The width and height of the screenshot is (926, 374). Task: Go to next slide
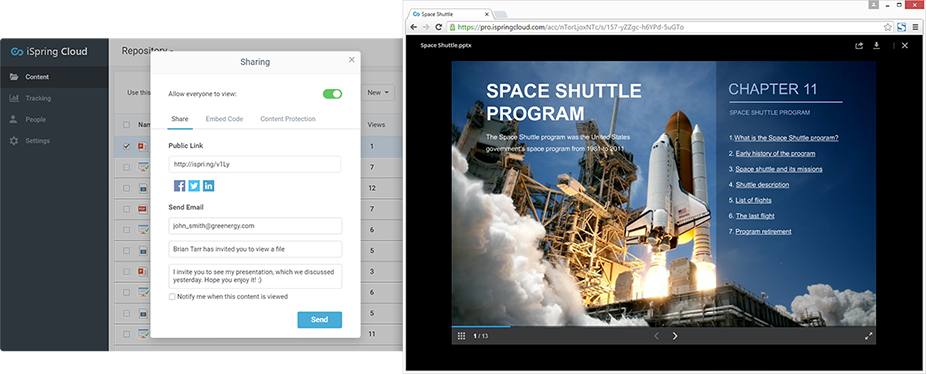point(675,336)
